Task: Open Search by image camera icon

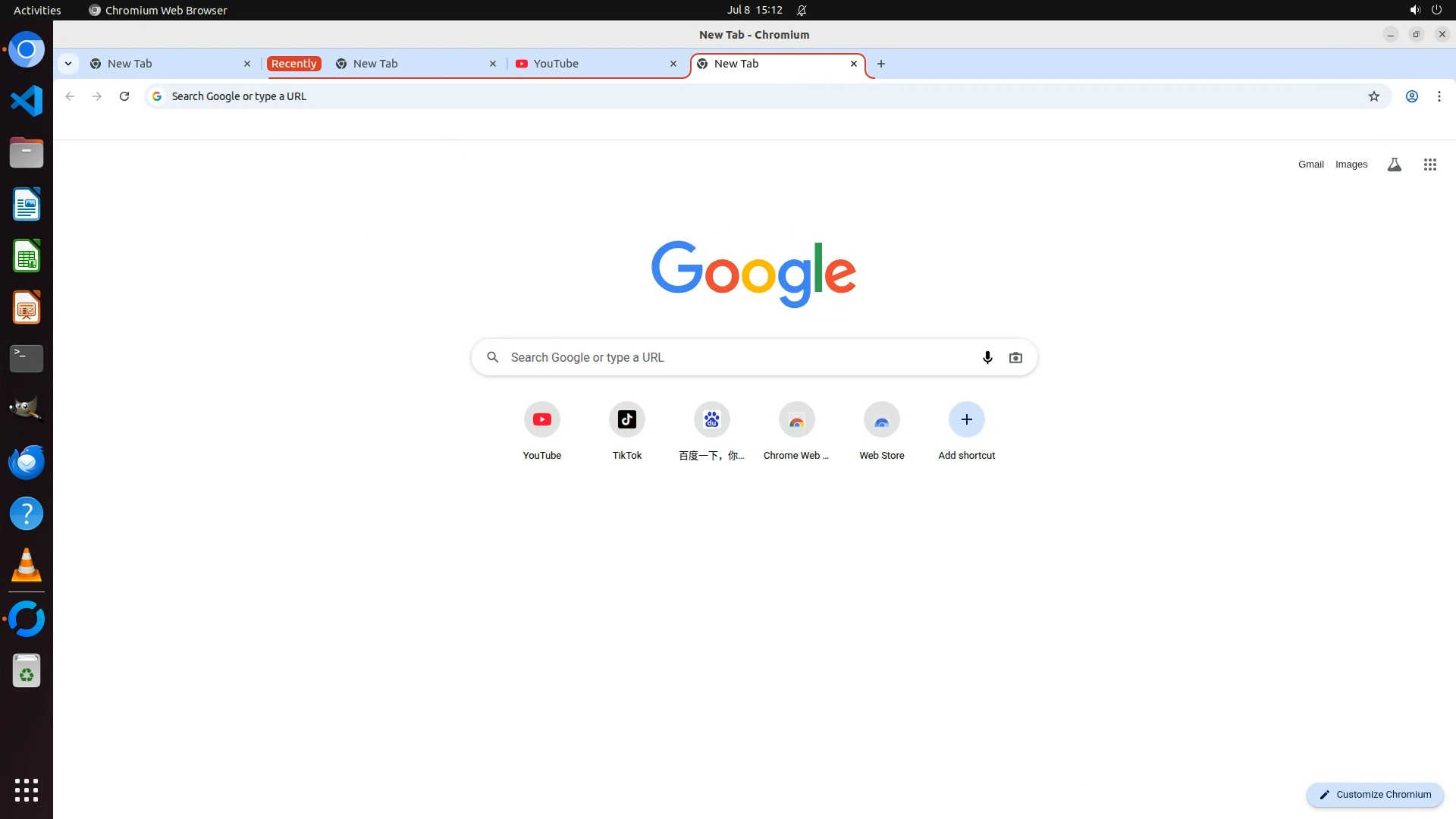Action: [x=1015, y=357]
